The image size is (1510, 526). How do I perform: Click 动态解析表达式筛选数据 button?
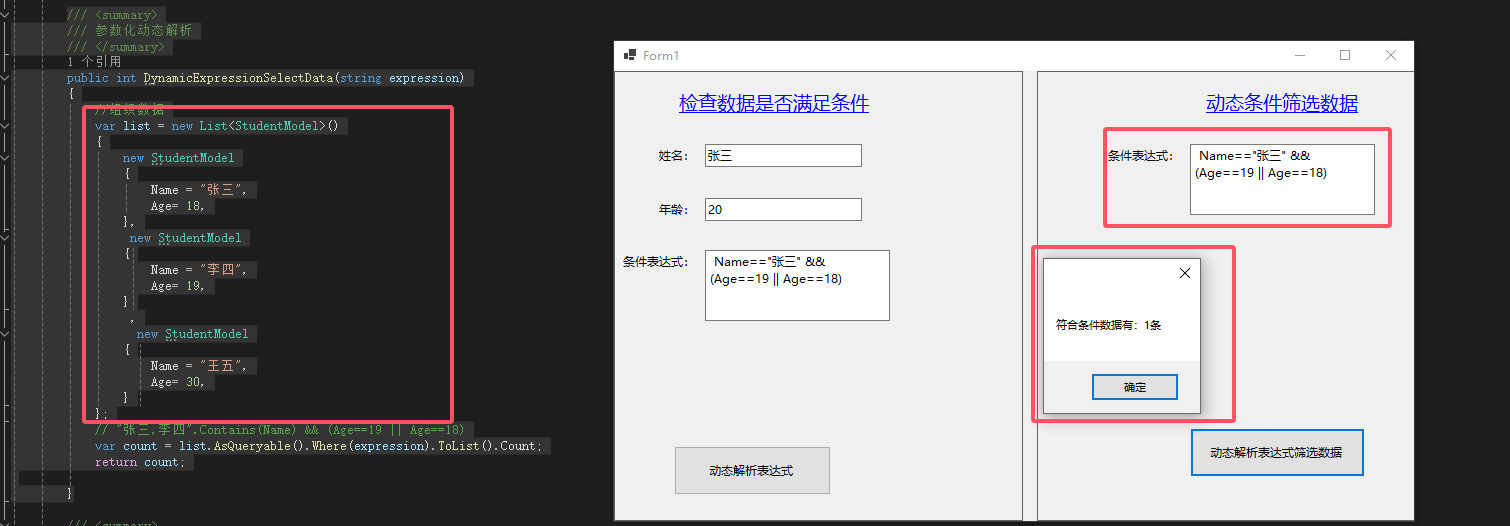1277,452
